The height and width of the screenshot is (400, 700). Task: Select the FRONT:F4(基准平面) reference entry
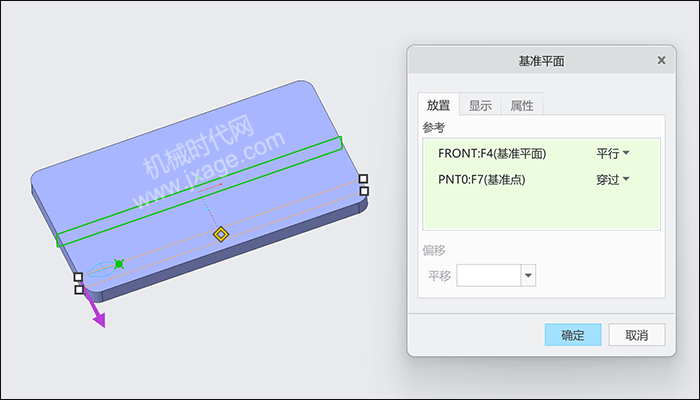tap(492, 154)
